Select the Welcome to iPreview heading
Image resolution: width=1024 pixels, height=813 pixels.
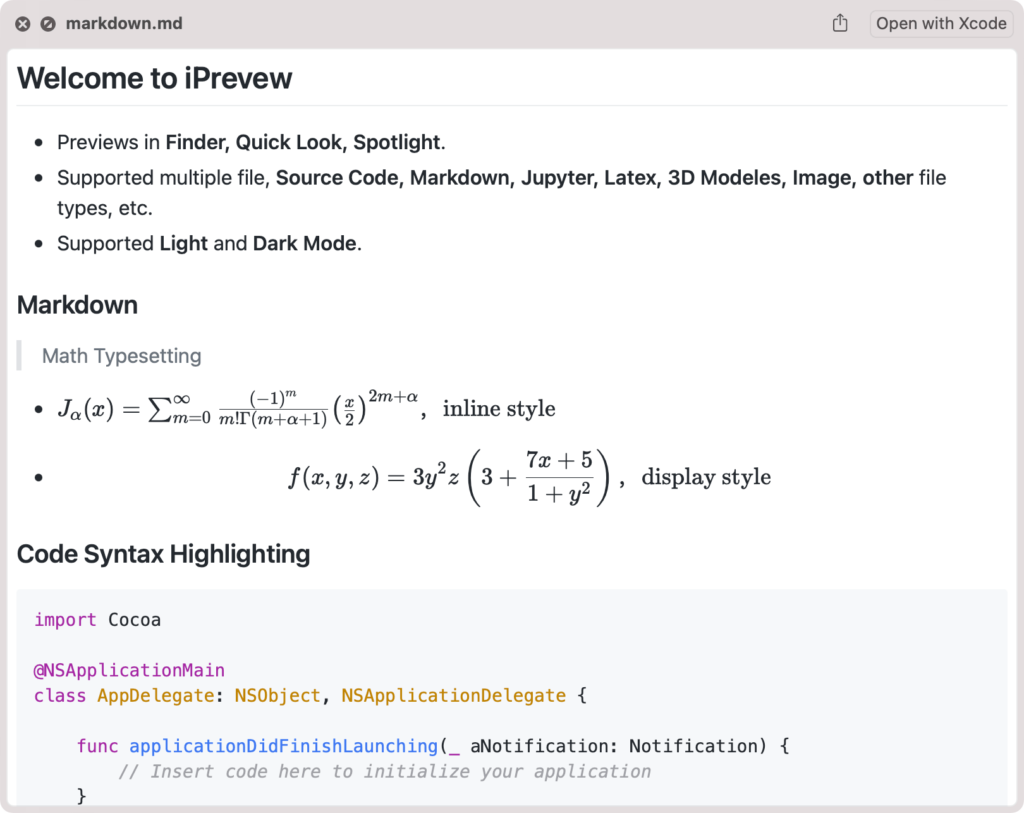(x=154, y=78)
